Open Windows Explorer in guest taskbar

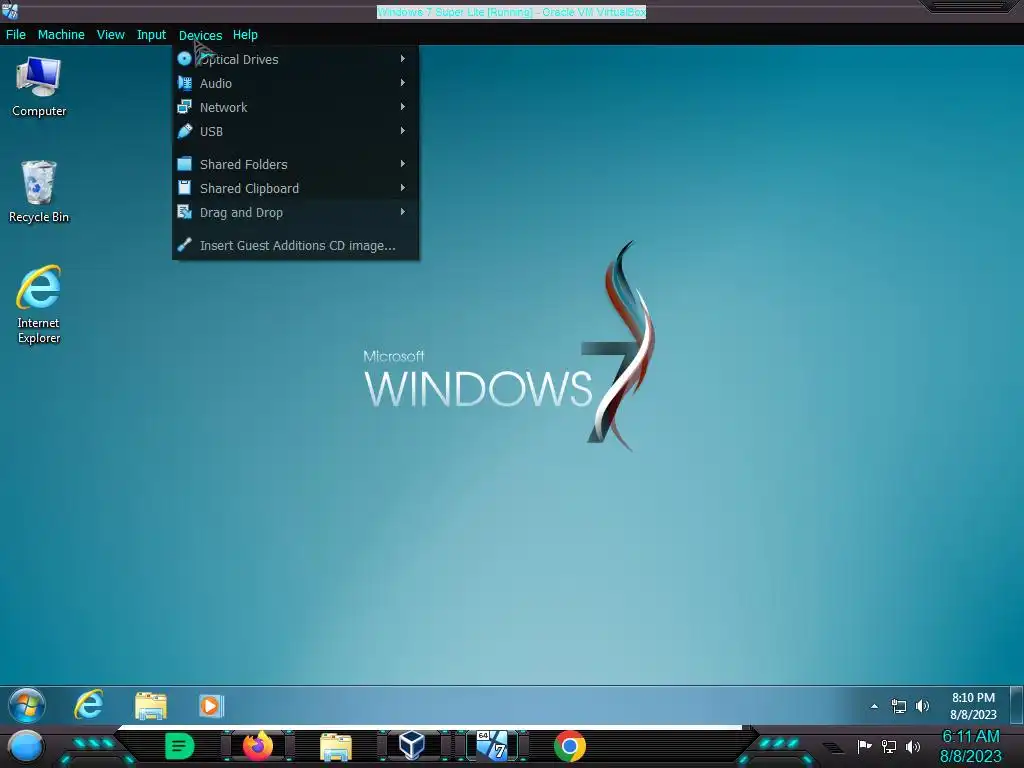tap(151, 706)
